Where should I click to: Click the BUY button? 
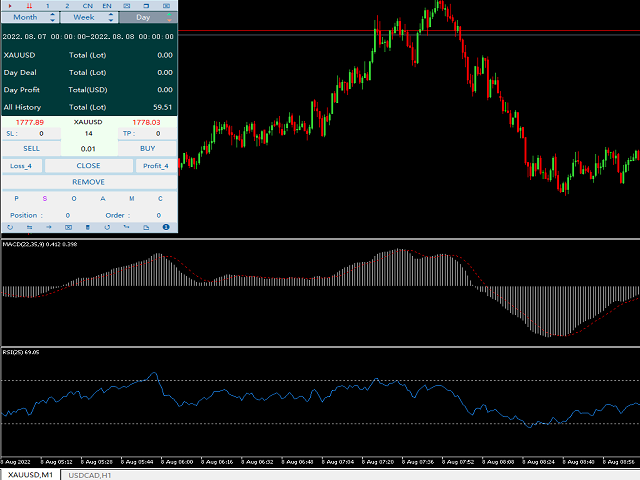[147, 149]
